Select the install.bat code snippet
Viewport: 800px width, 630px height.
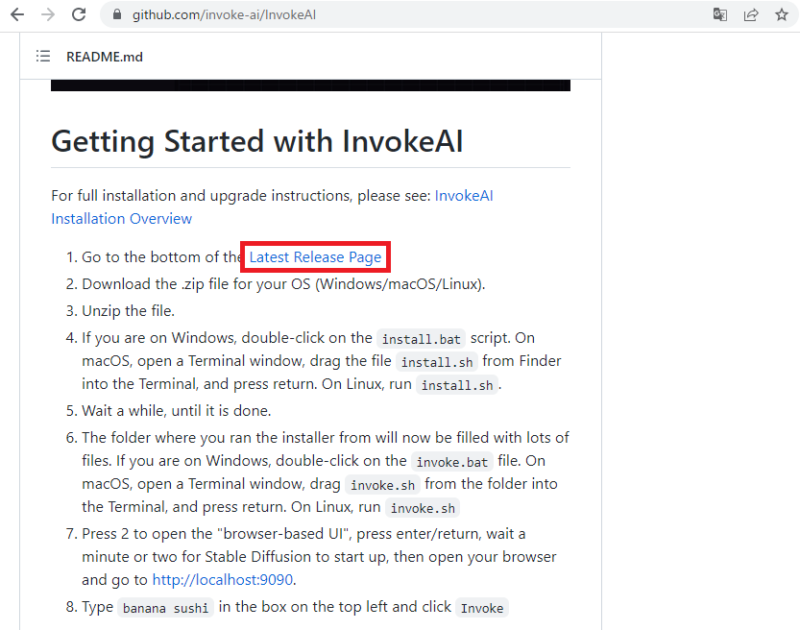pyautogui.click(x=421, y=338)
